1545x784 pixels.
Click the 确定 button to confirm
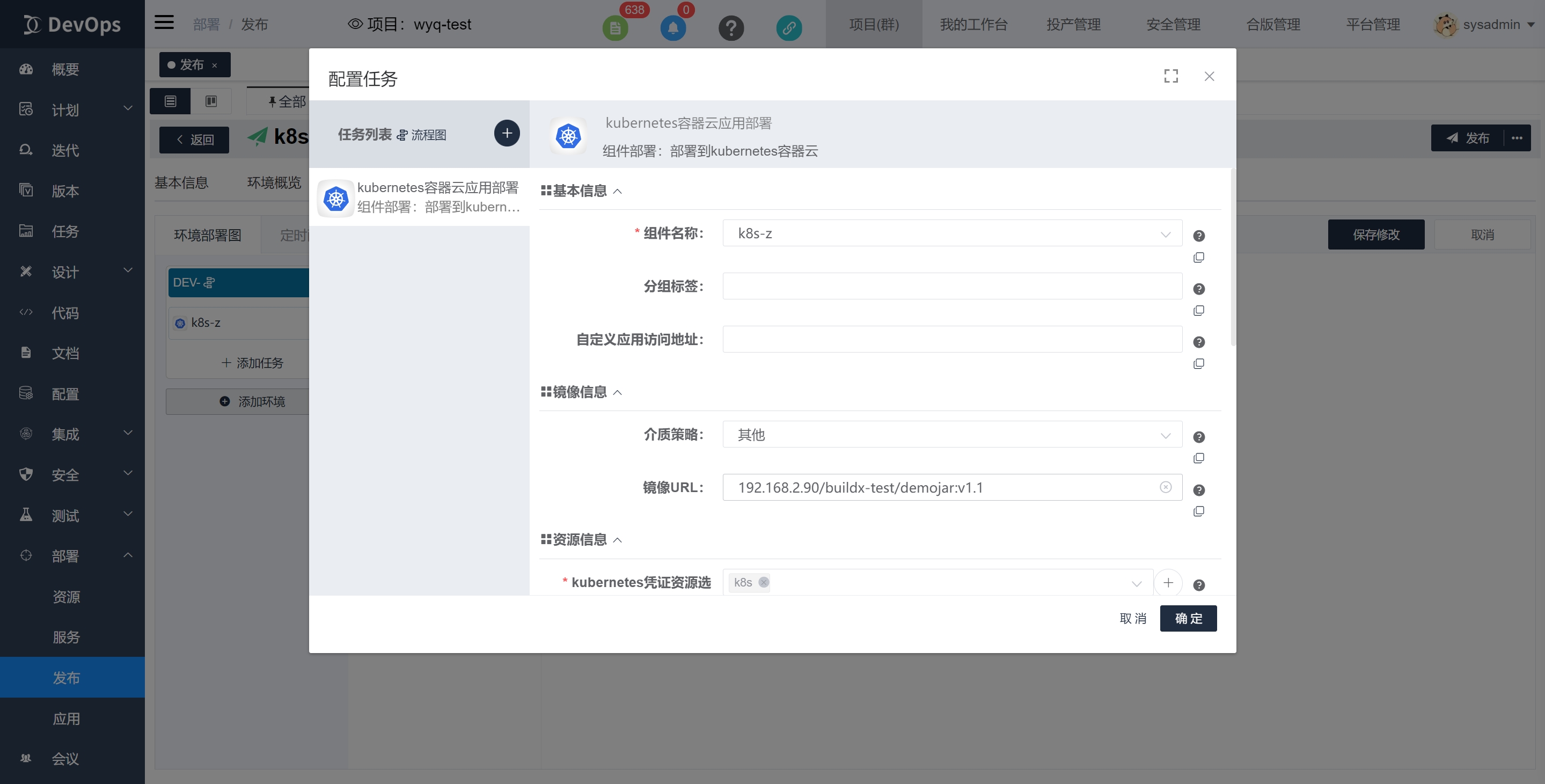(1188, 618)
